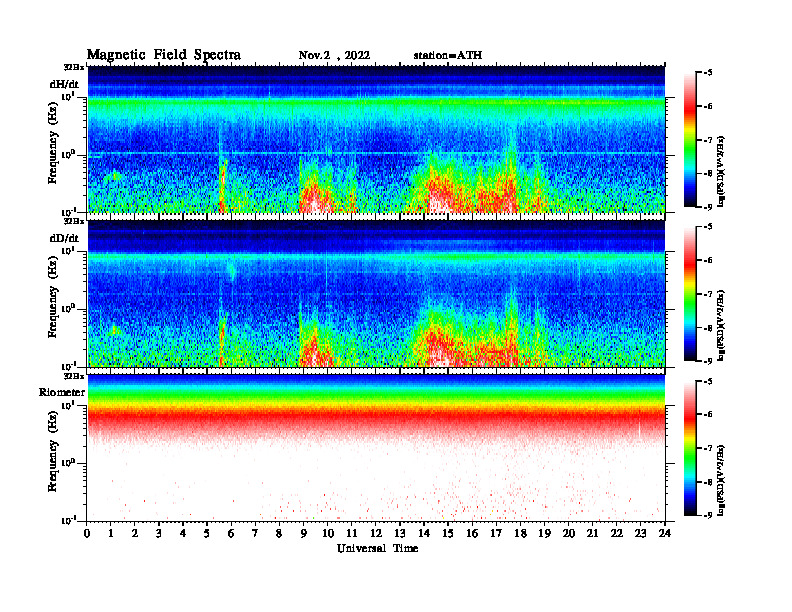Click the color bar beside dH/dt panel
Image resolution: width=792 pixels, height=612 pixels.
click(x=690, y=140)
